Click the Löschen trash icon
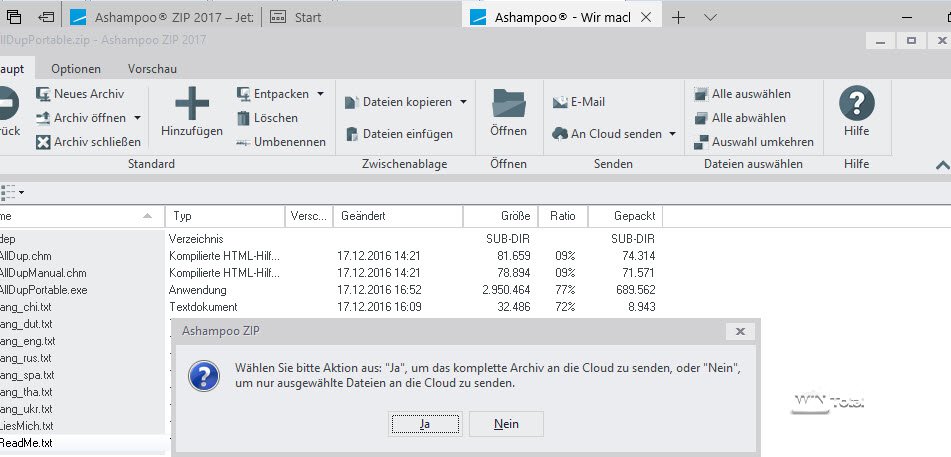Viewport: 951px width, 457px height. coord(244,118)
